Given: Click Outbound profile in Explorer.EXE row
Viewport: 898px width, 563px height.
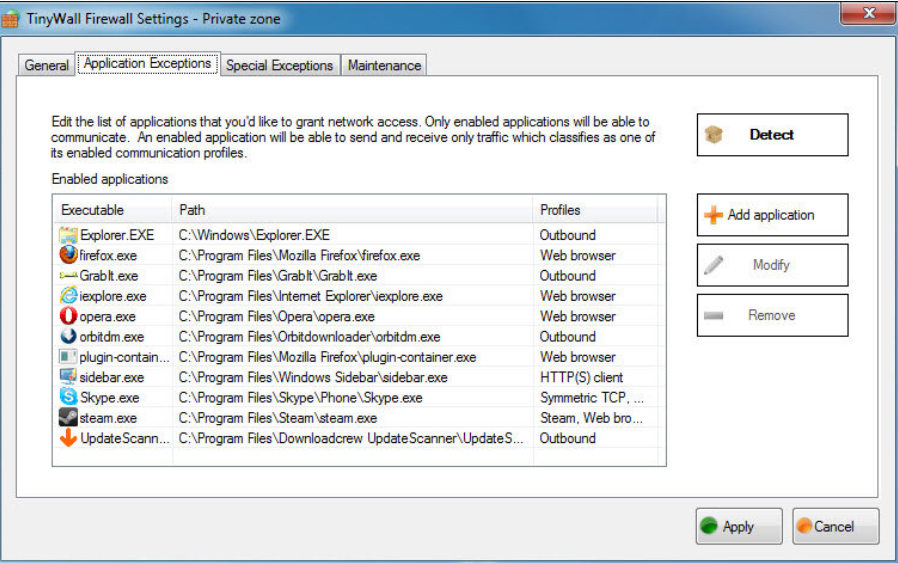Looking at the screenshot, I should pyautogui.click(x=568, y=235).
